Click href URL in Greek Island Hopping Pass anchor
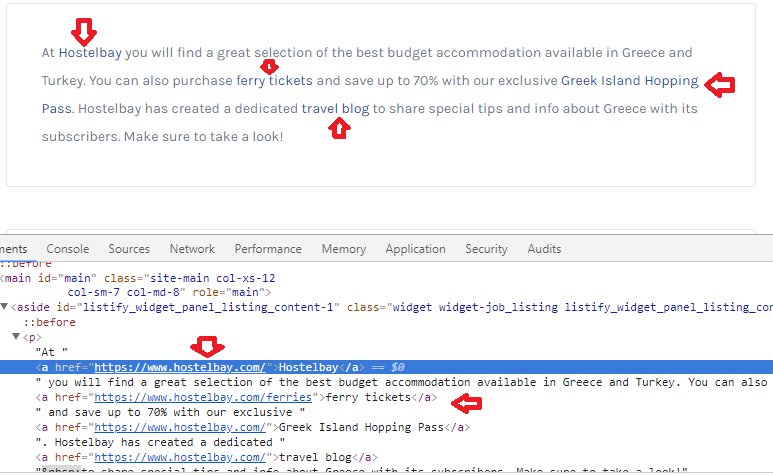 pyautogui.click(x=180, y=427)
